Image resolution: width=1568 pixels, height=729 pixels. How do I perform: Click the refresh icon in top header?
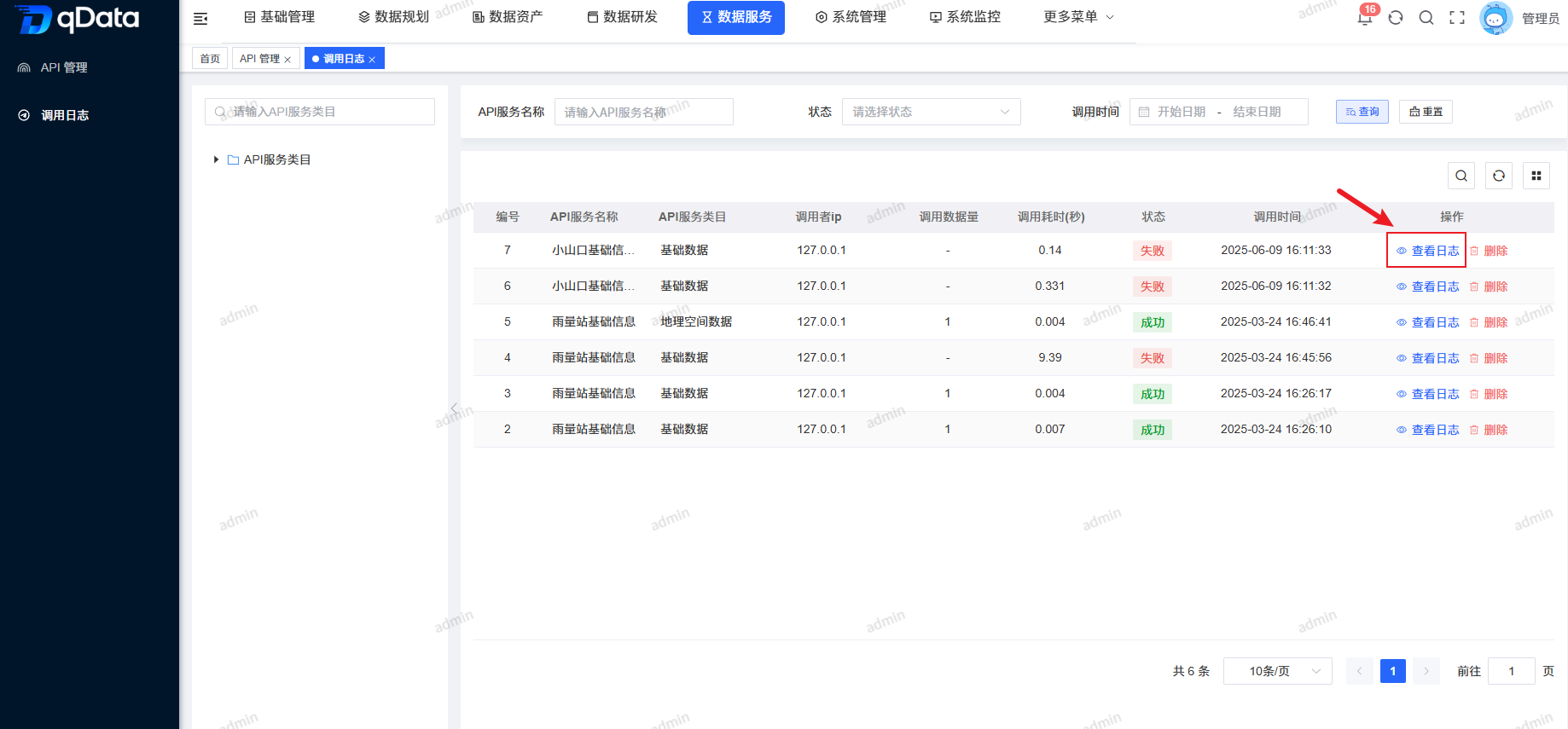click(x=1396, y=17)
